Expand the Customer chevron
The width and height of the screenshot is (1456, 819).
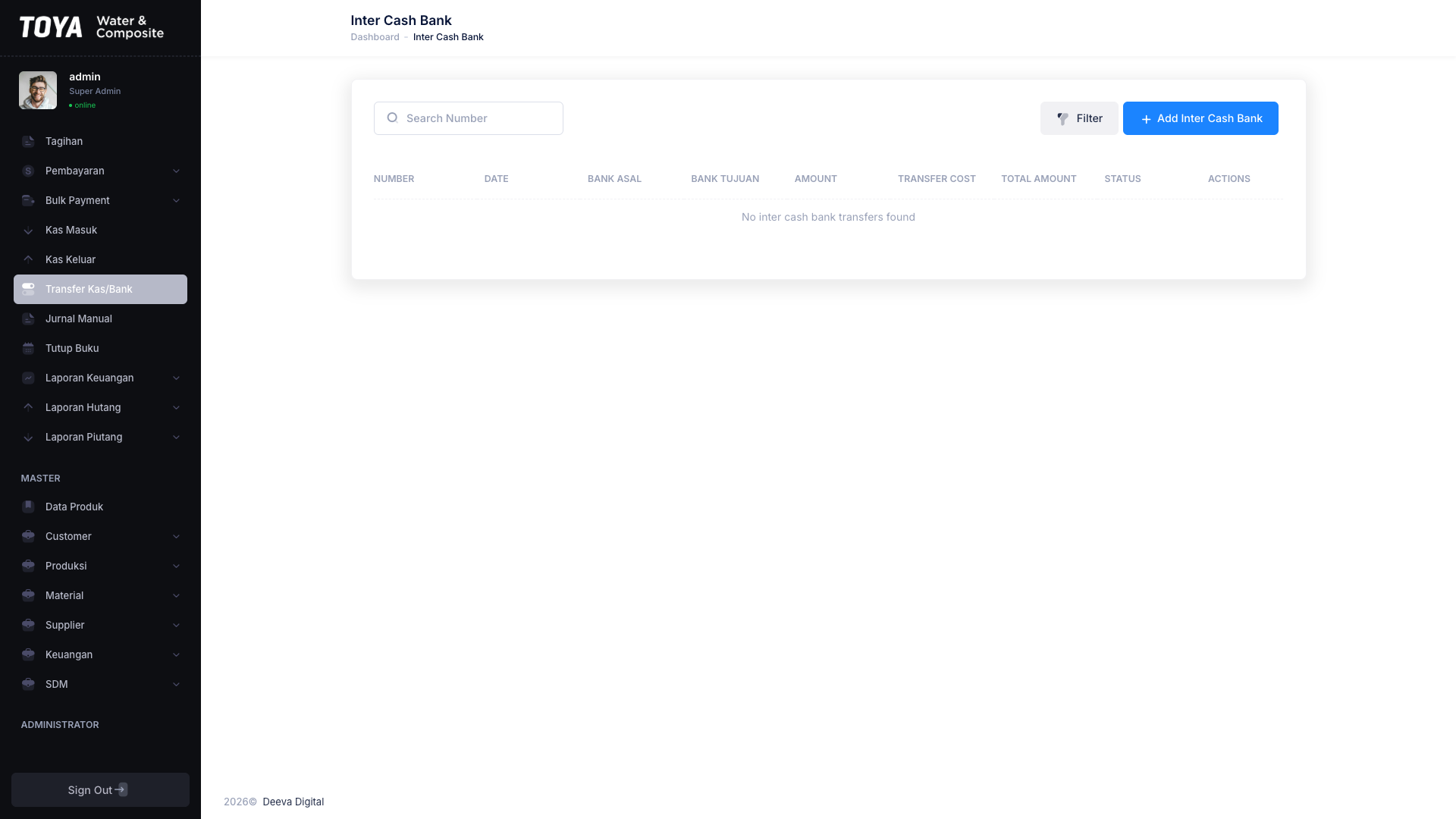point(176,537)
